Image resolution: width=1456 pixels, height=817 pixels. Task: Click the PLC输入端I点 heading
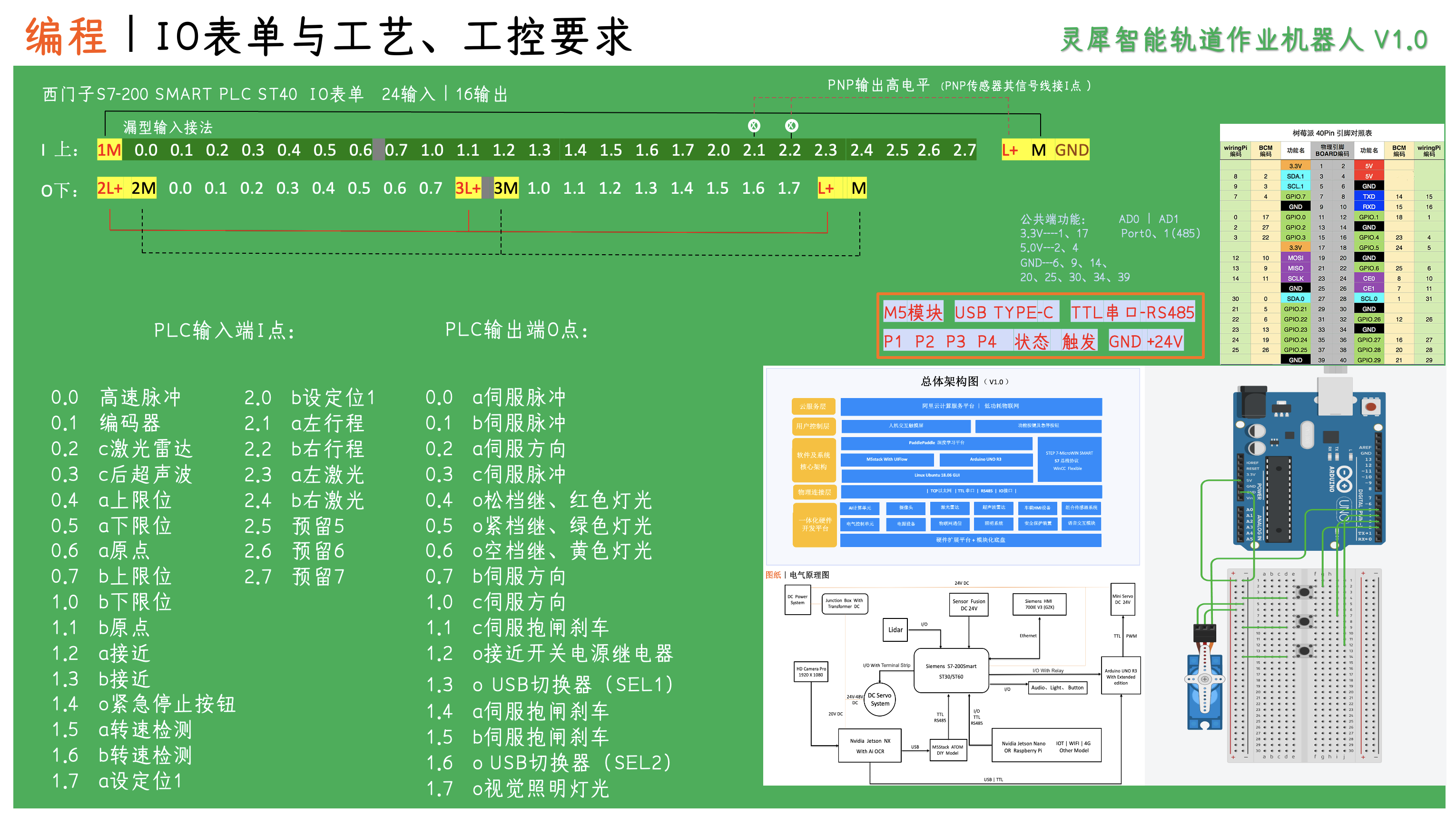[225, 330]
